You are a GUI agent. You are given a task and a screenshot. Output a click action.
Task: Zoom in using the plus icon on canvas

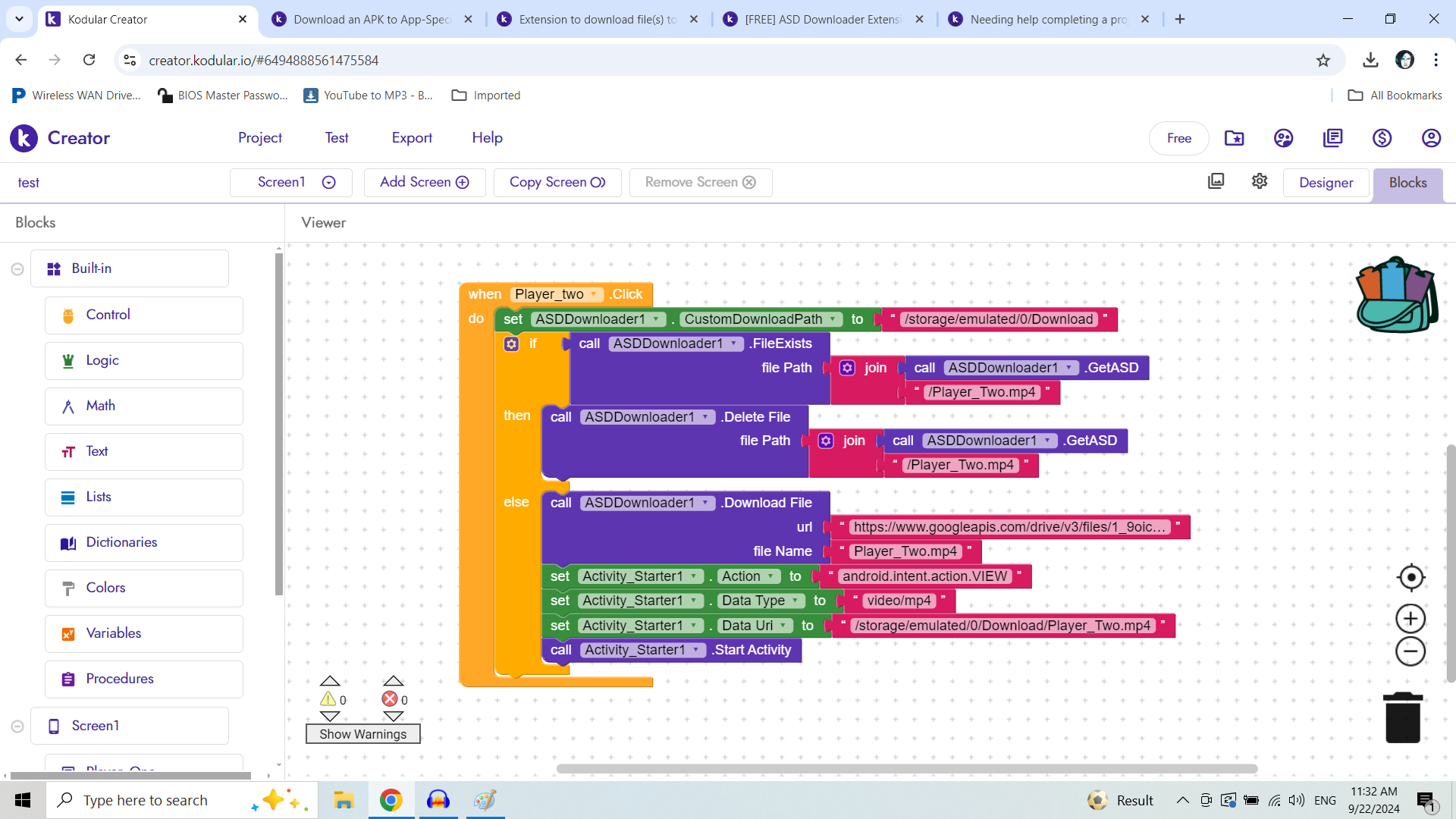[x=1410, y=618]
